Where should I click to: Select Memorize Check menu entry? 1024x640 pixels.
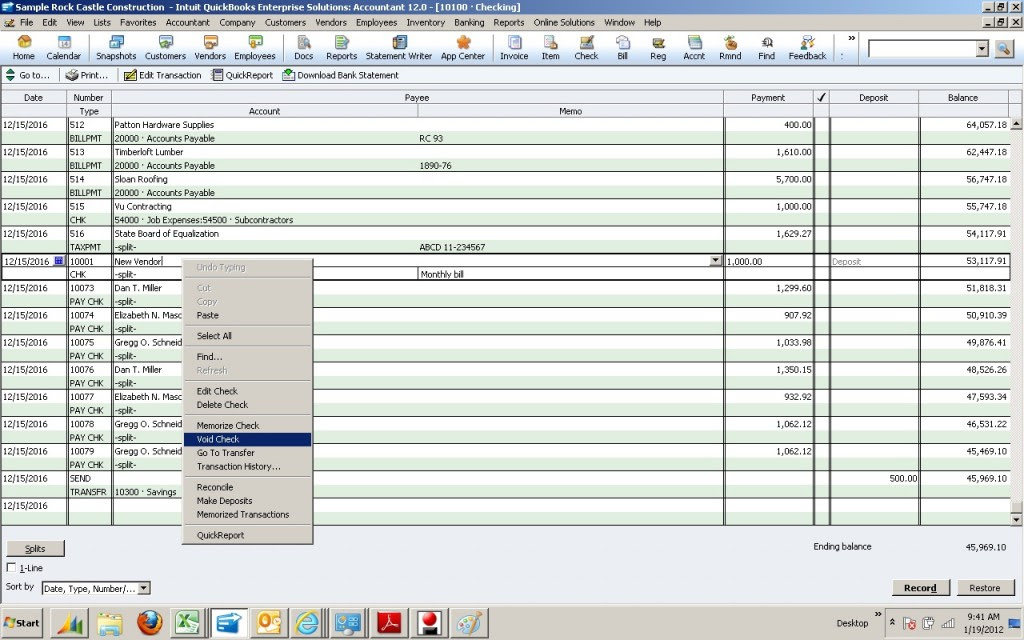pos(247,425)
